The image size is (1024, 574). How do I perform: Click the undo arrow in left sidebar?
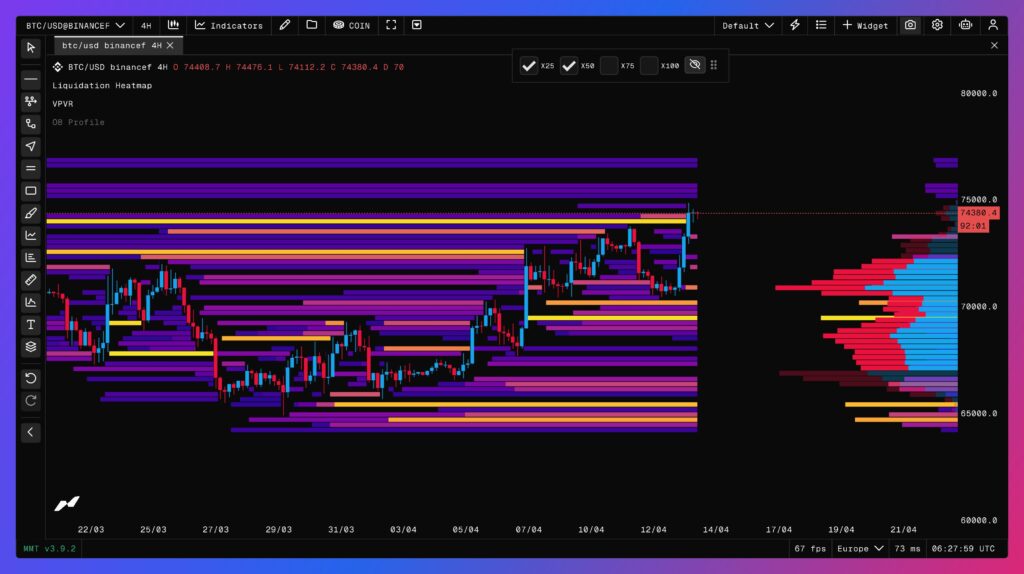coord(31,378)
